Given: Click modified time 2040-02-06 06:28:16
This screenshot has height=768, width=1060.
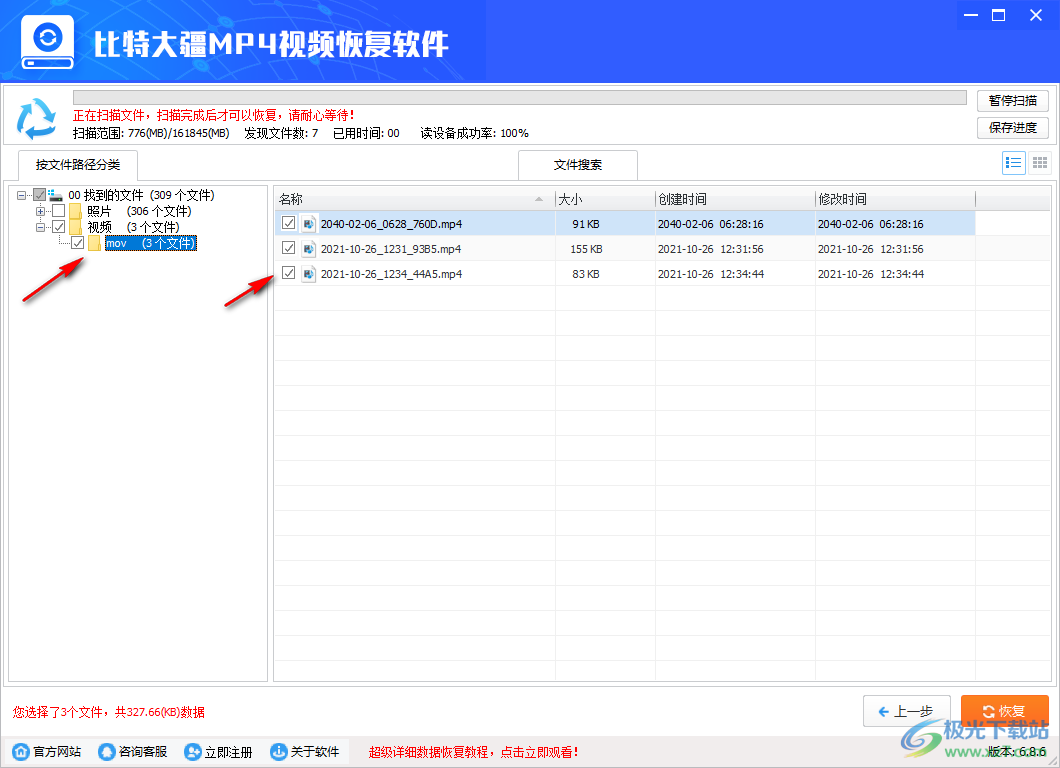Looking at the screenshot, I should [871, 224].
